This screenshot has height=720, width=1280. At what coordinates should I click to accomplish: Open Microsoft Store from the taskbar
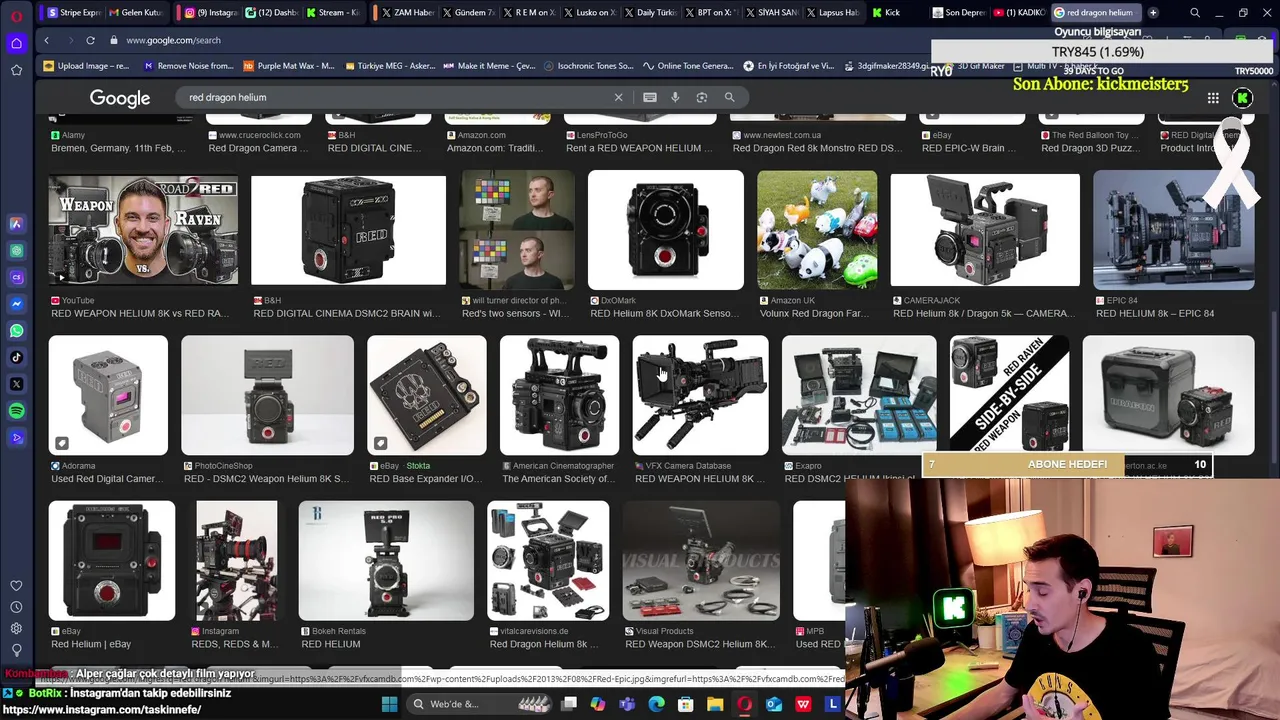[686, 704]
